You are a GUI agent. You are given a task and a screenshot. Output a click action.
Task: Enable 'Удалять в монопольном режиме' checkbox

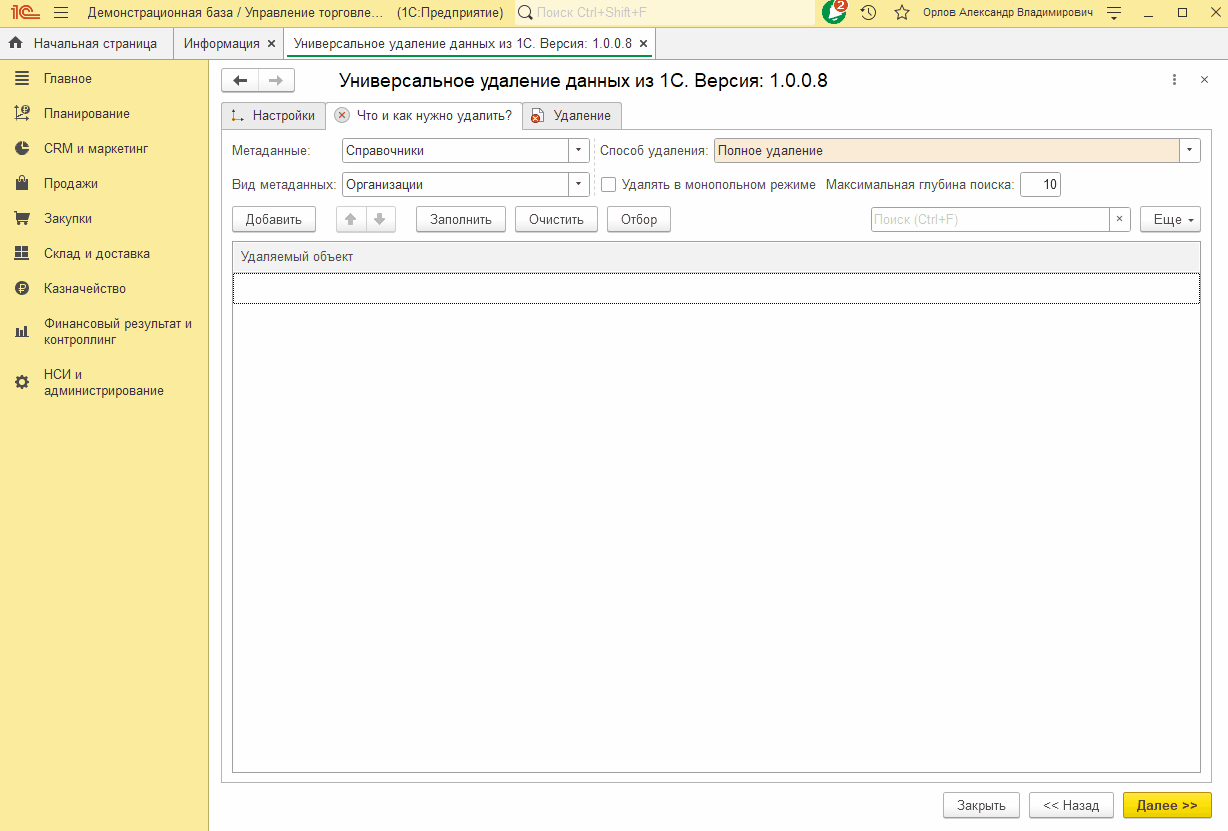pos(608,185)
